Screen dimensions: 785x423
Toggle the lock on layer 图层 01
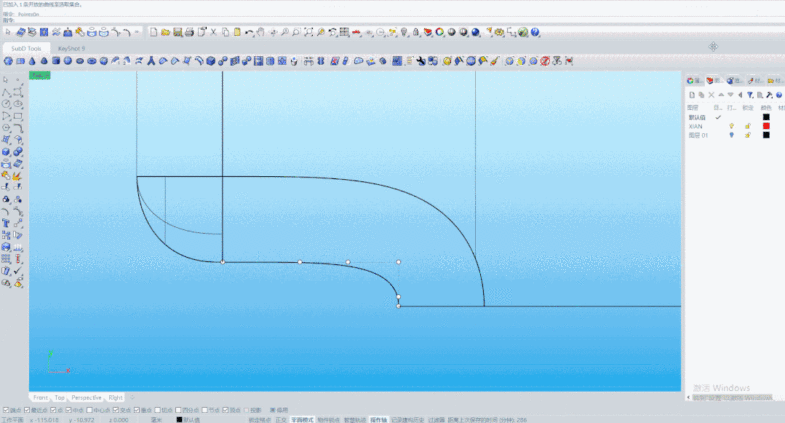747,135
